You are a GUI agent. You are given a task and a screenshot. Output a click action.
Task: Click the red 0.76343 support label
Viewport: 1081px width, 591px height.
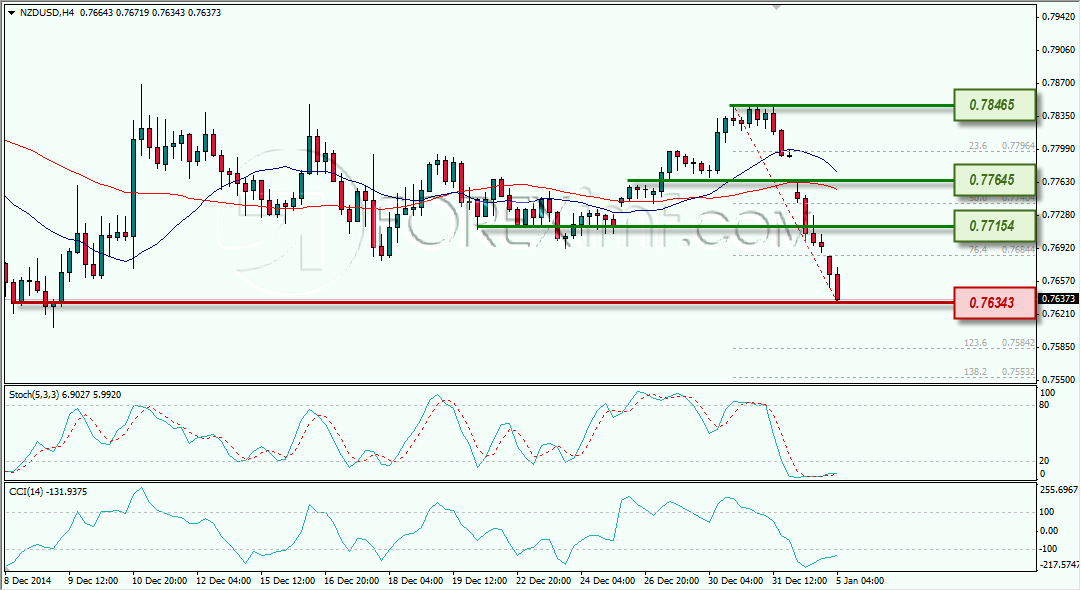995,303
